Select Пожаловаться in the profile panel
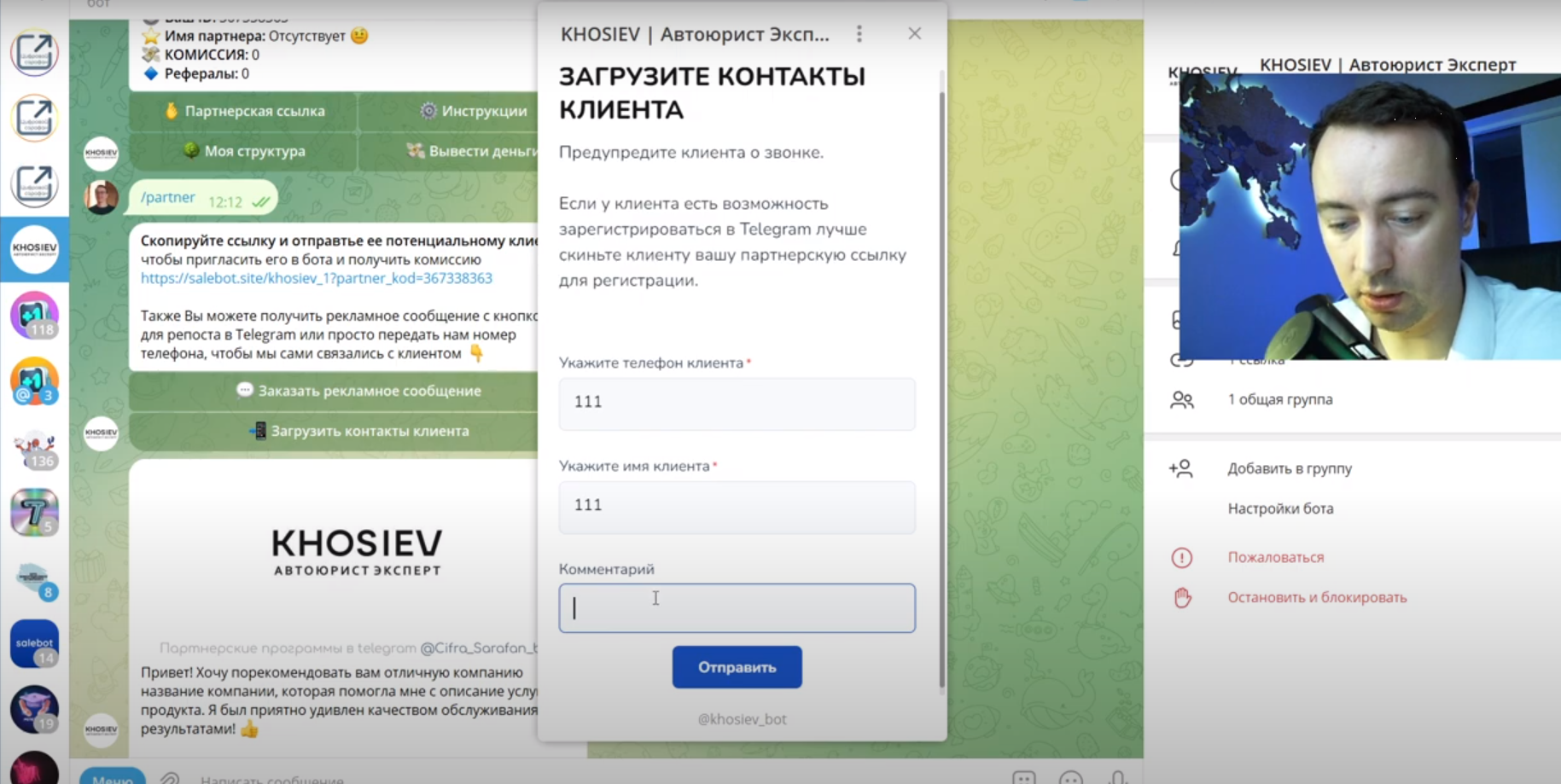Screen dimensions: 1561x784 (x=1276, y=557)
